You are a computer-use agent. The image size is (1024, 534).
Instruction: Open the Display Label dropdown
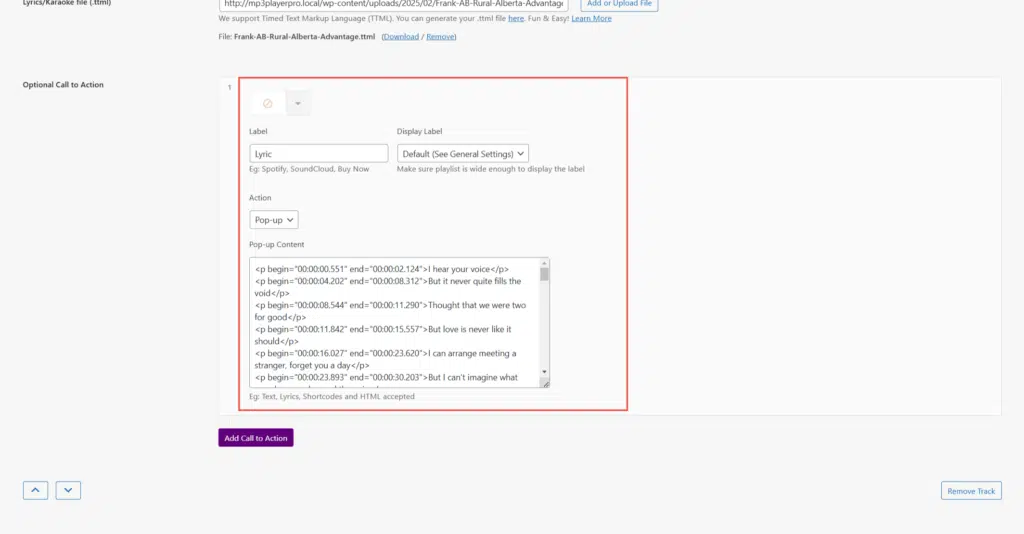pyautogui.click(x=462, y=153)
